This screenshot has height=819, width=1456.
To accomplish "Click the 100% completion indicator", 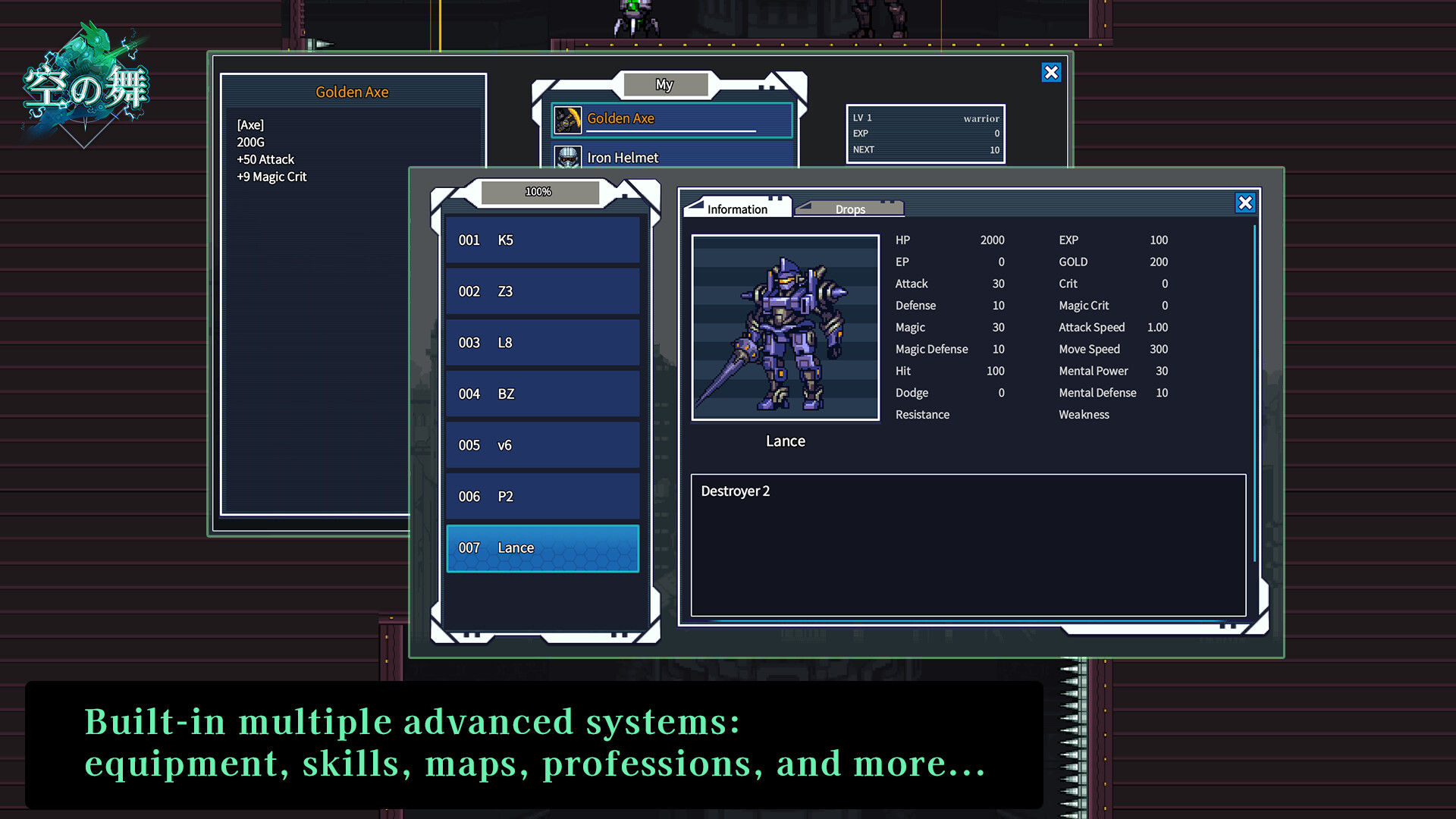I will [538, 192].
